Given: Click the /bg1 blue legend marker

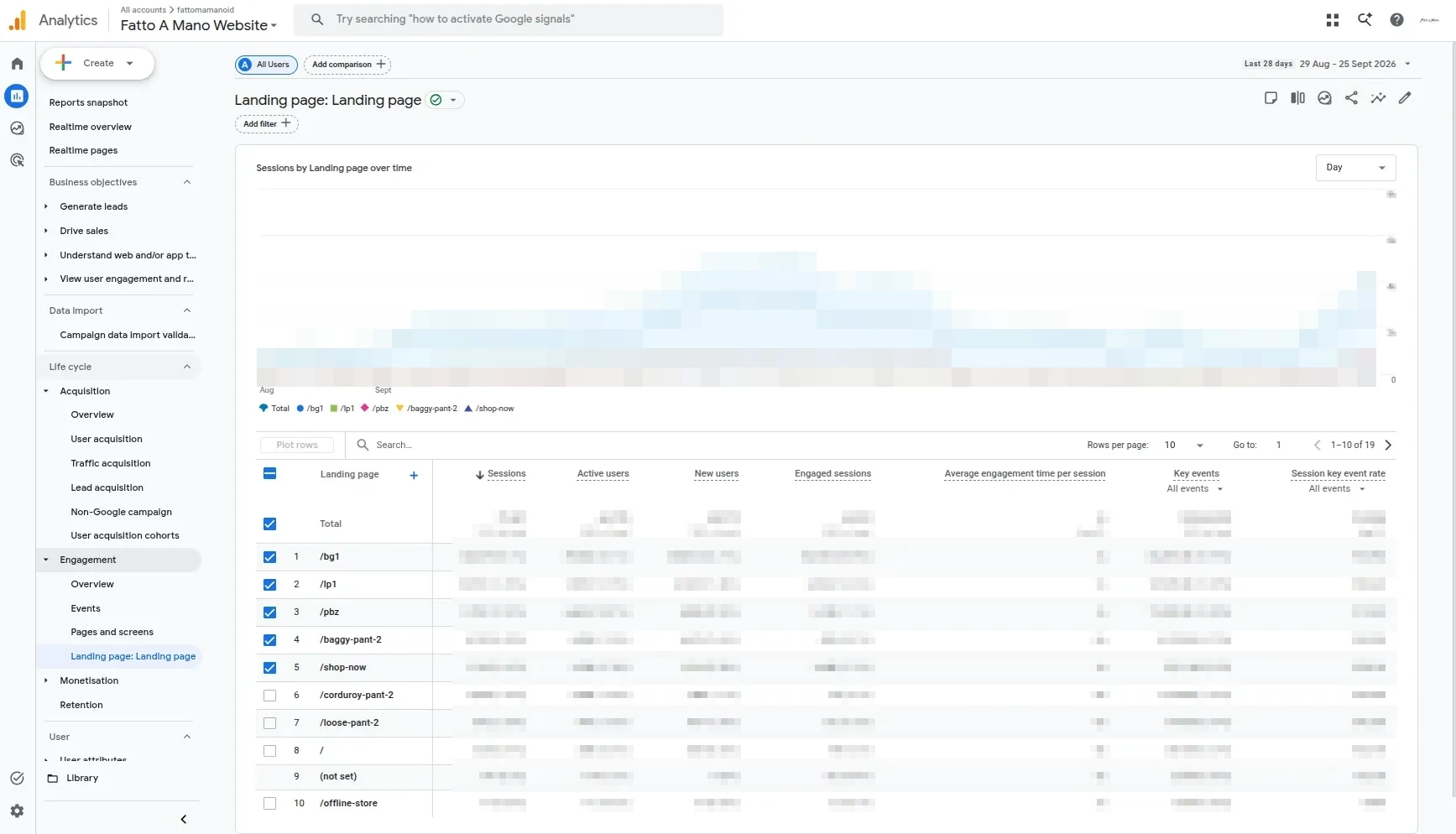Looking at the screenshot, I should click(300, 409).
